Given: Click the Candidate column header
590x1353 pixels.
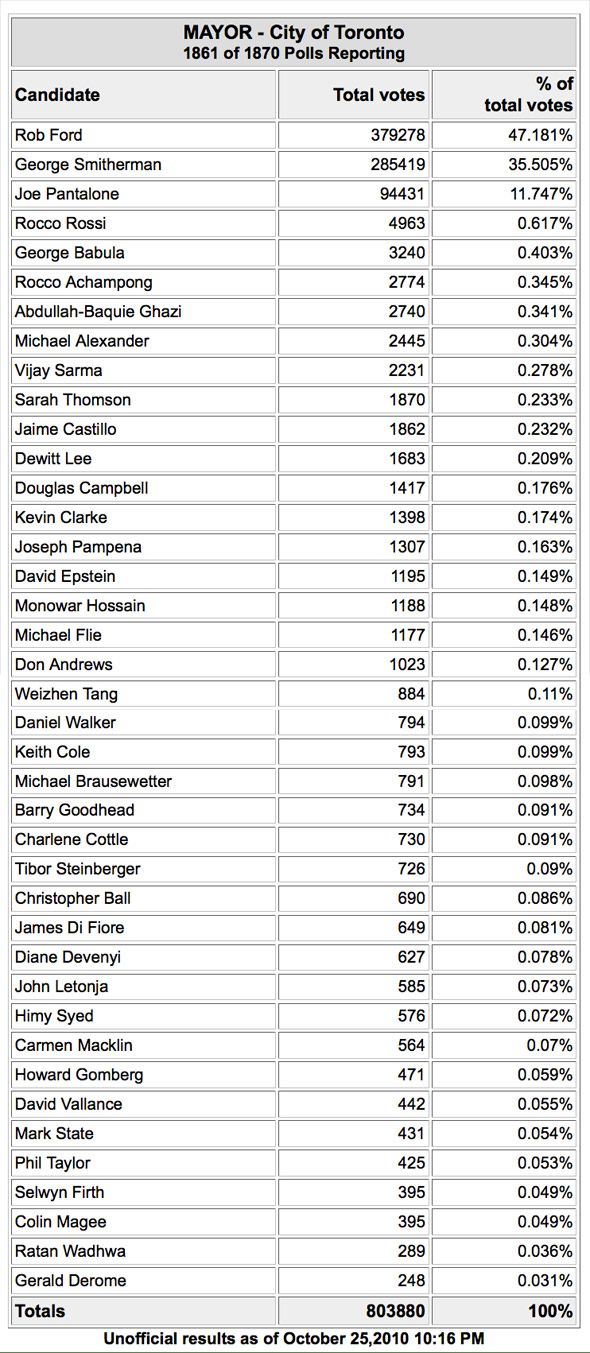Looking at the screenshot, I should pos(143,95).
